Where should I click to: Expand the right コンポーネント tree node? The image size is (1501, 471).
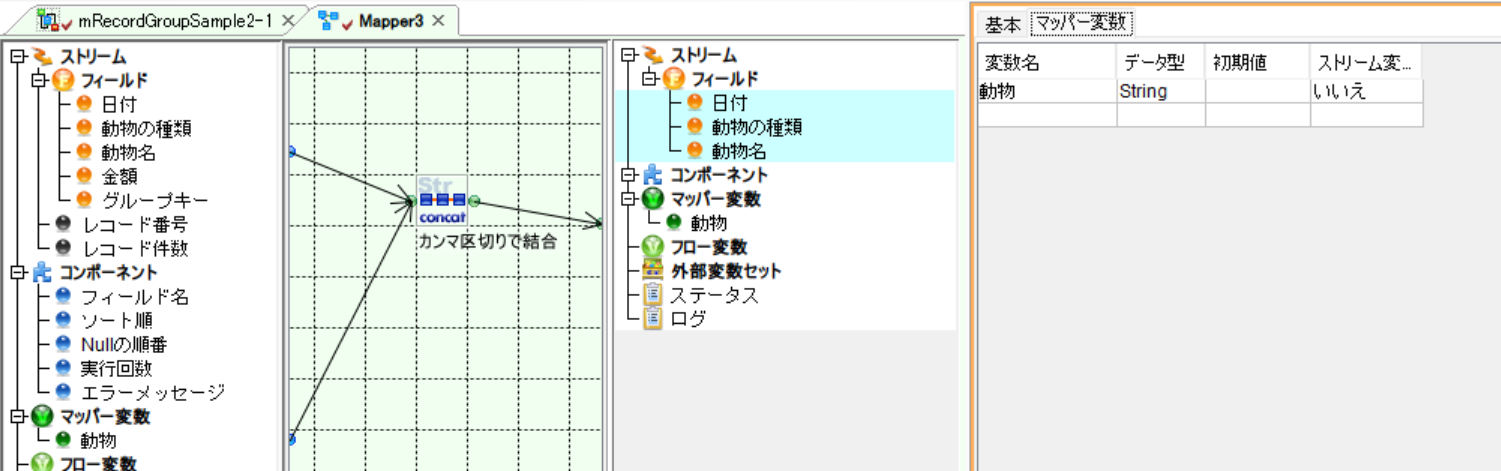[626, 175]
